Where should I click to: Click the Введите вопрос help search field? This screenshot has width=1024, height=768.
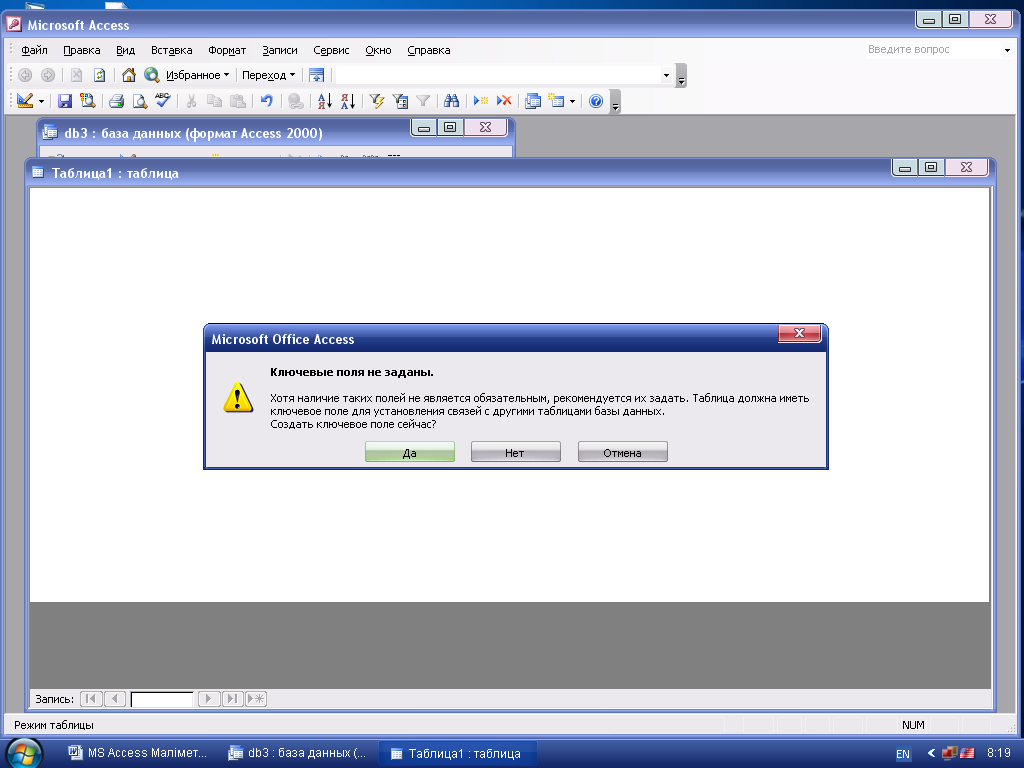tap(933, 50)
